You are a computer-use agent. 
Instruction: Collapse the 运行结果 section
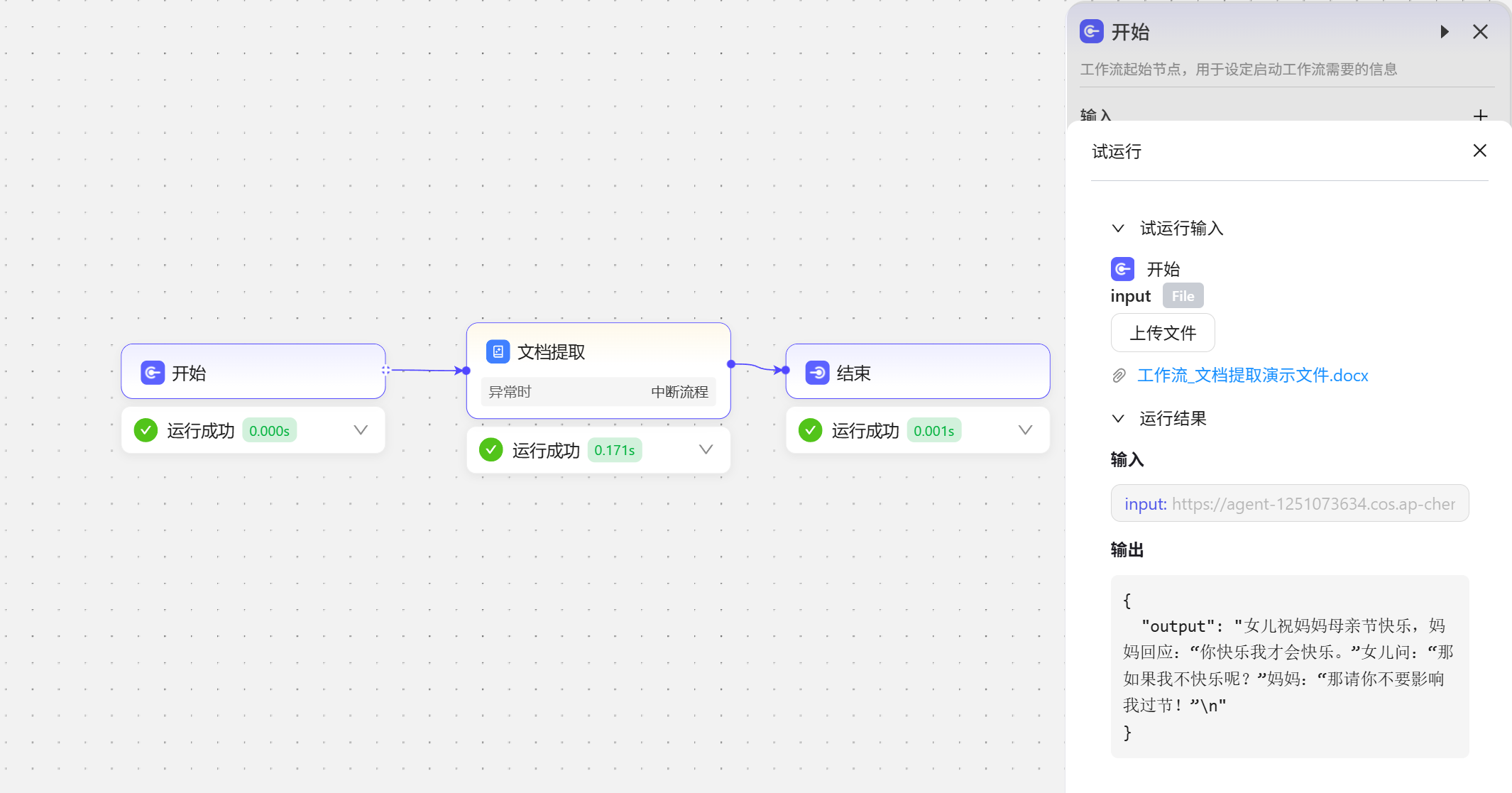pyautogui.click(x=1118, y=418)
